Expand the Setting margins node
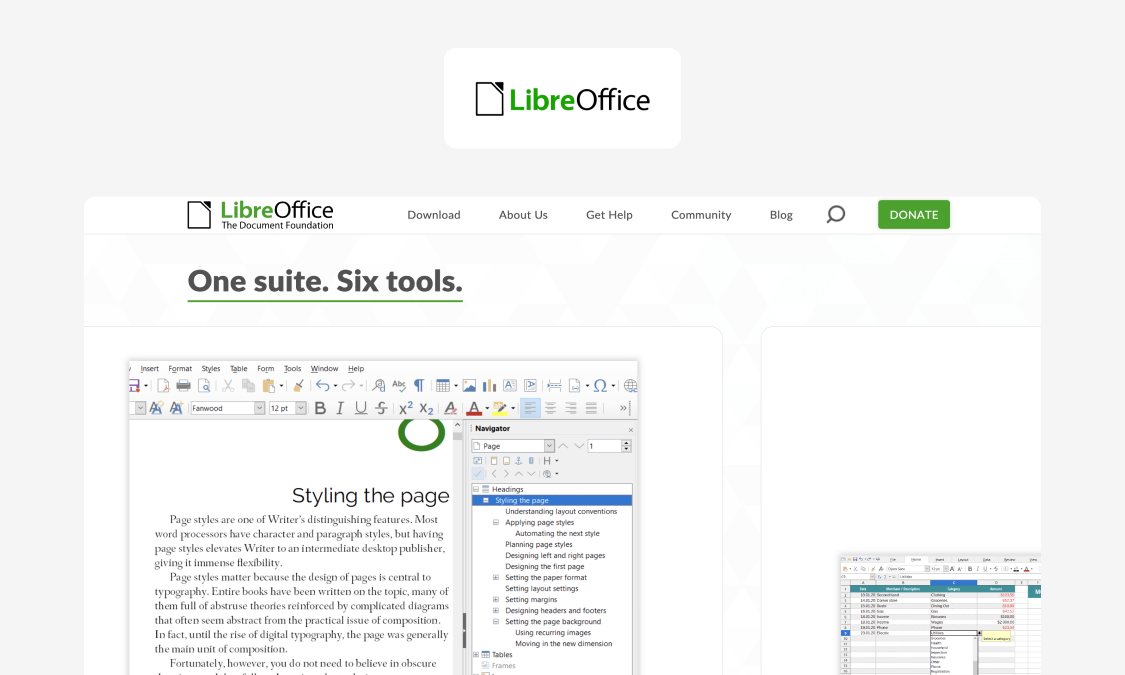This screenshot has width=1125, height=675. (496, 600)
